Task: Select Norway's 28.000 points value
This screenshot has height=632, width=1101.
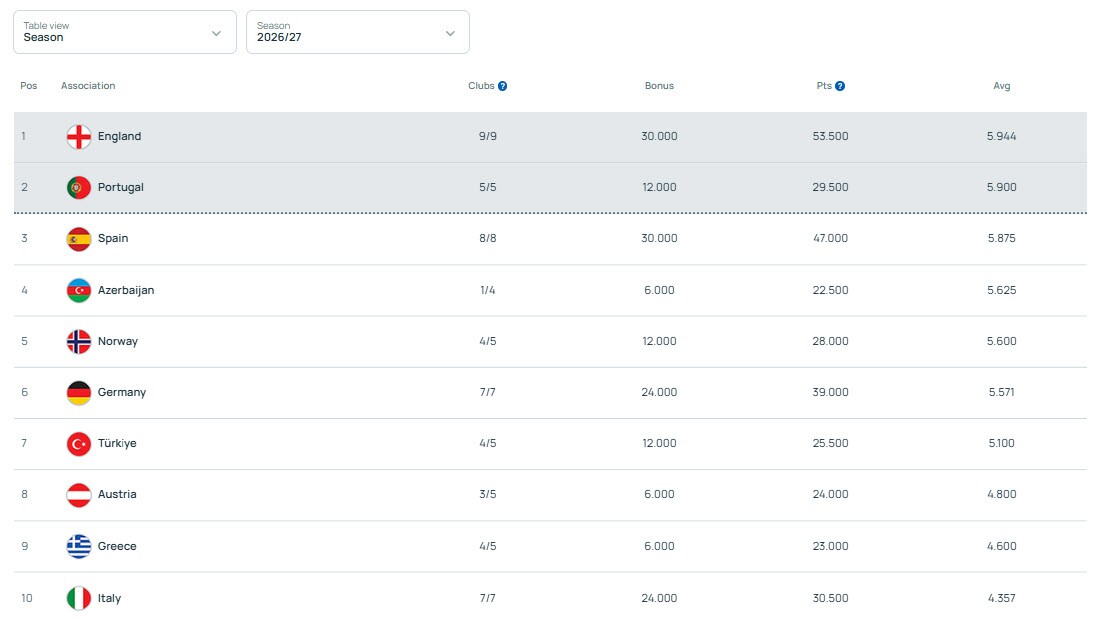Action: pos(831,341)
